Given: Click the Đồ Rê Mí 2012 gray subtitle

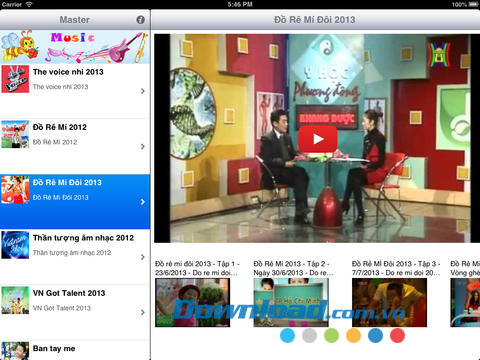Looking at the screenshot, I should click(55, 142).
